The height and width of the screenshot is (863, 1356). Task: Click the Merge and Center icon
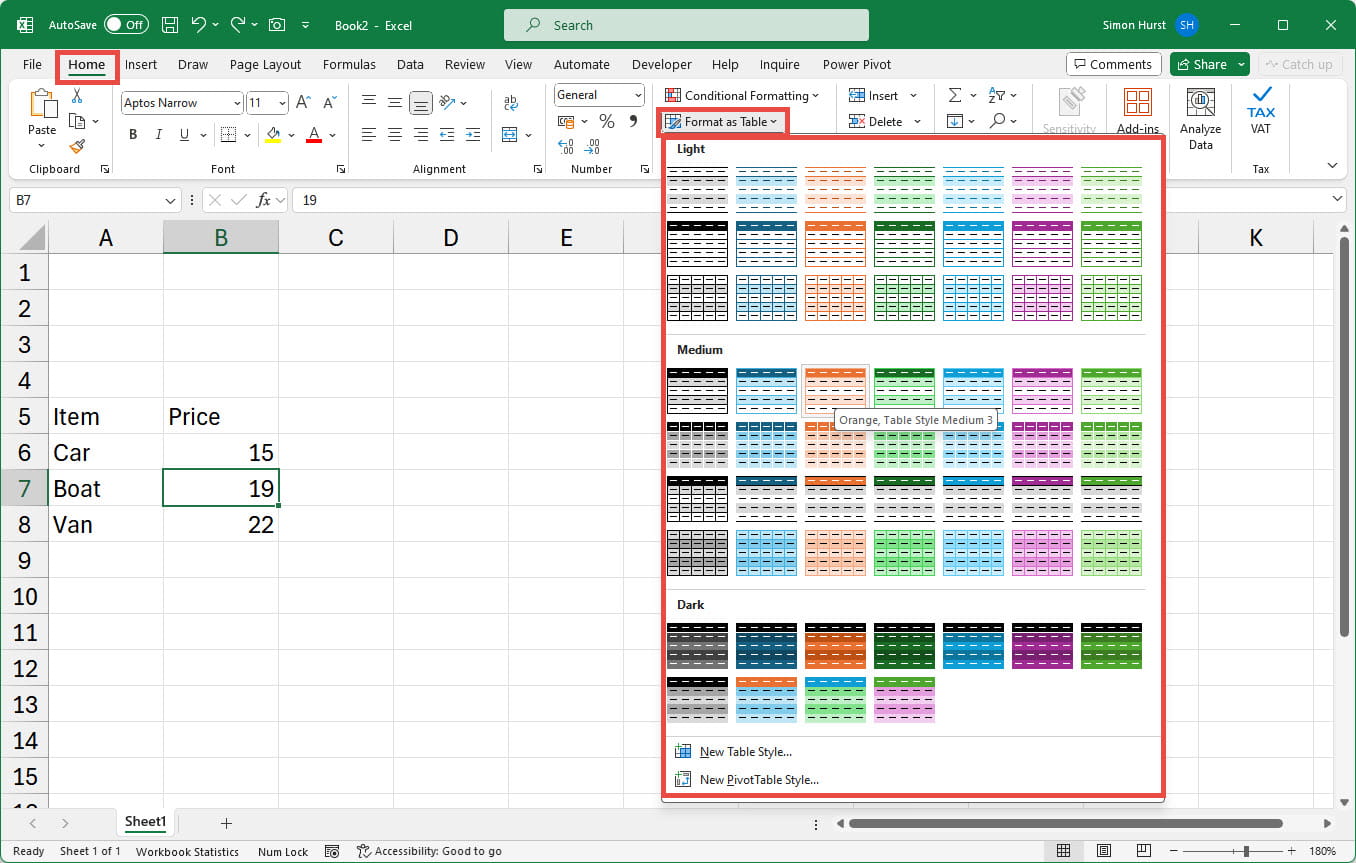pyautogui.click(x=511, y=134)
